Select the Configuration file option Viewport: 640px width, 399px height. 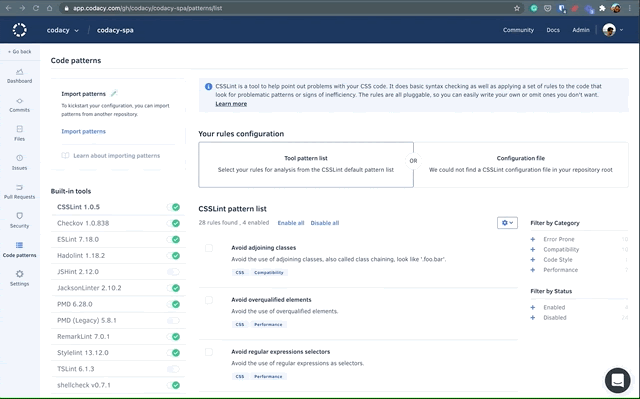pyautogui.click(x=521, y=165)
